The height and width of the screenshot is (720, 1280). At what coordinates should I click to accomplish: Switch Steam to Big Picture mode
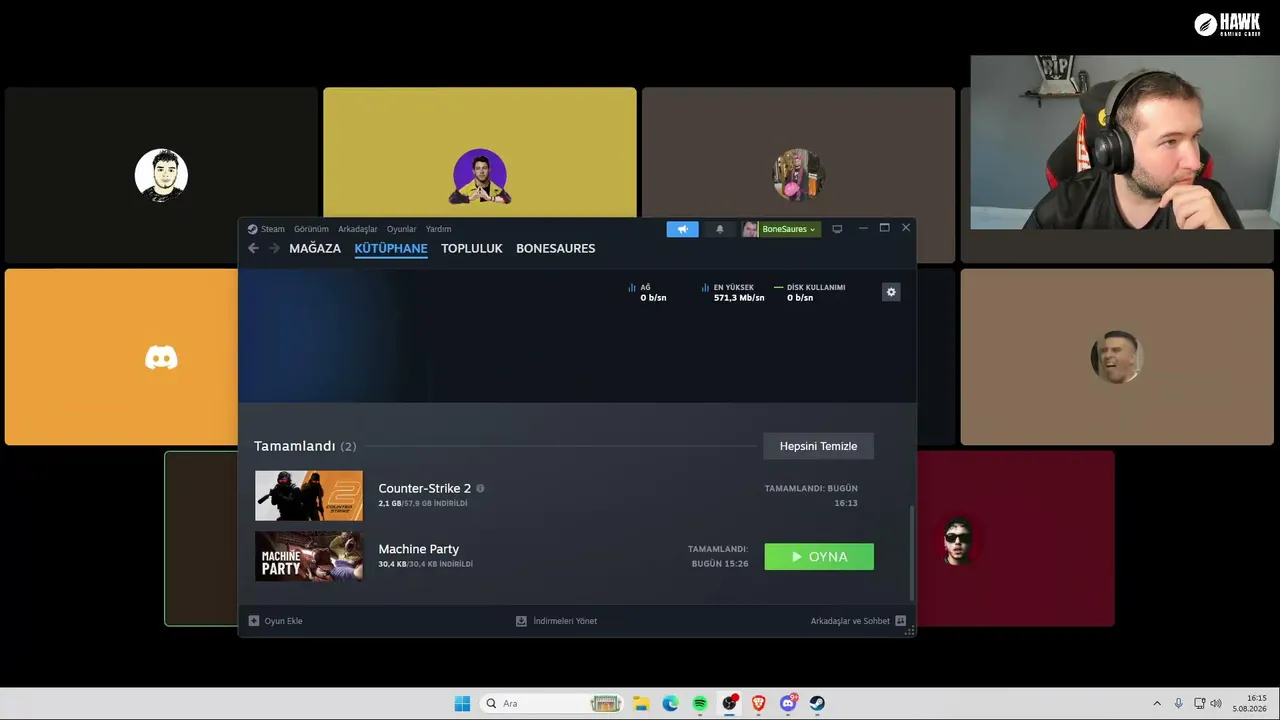click(837, 229)
